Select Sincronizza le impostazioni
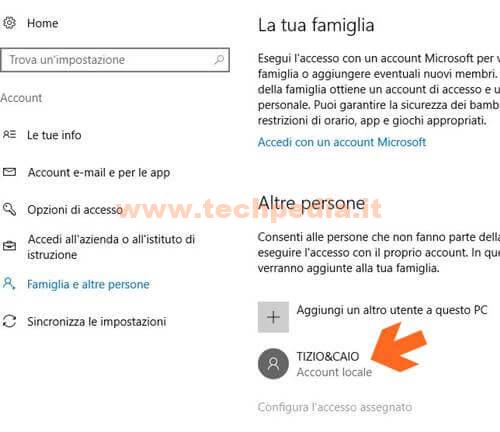Screen dimensions: 500x432 coord(97,322)
